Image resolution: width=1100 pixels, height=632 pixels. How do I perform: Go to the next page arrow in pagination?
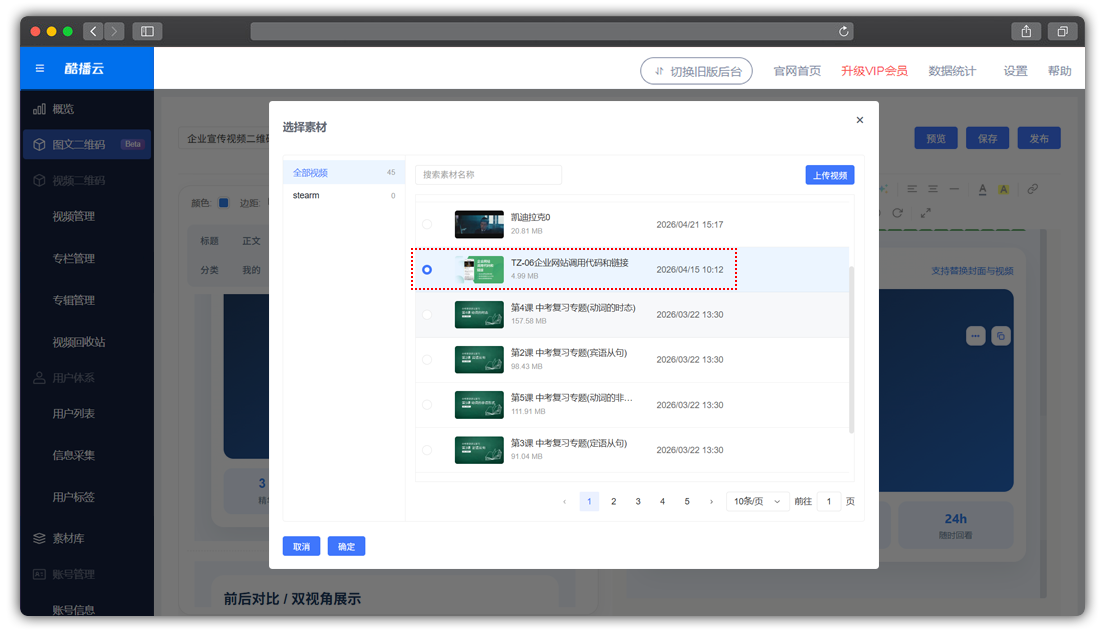pyautogui.click(x=711, y=502)
